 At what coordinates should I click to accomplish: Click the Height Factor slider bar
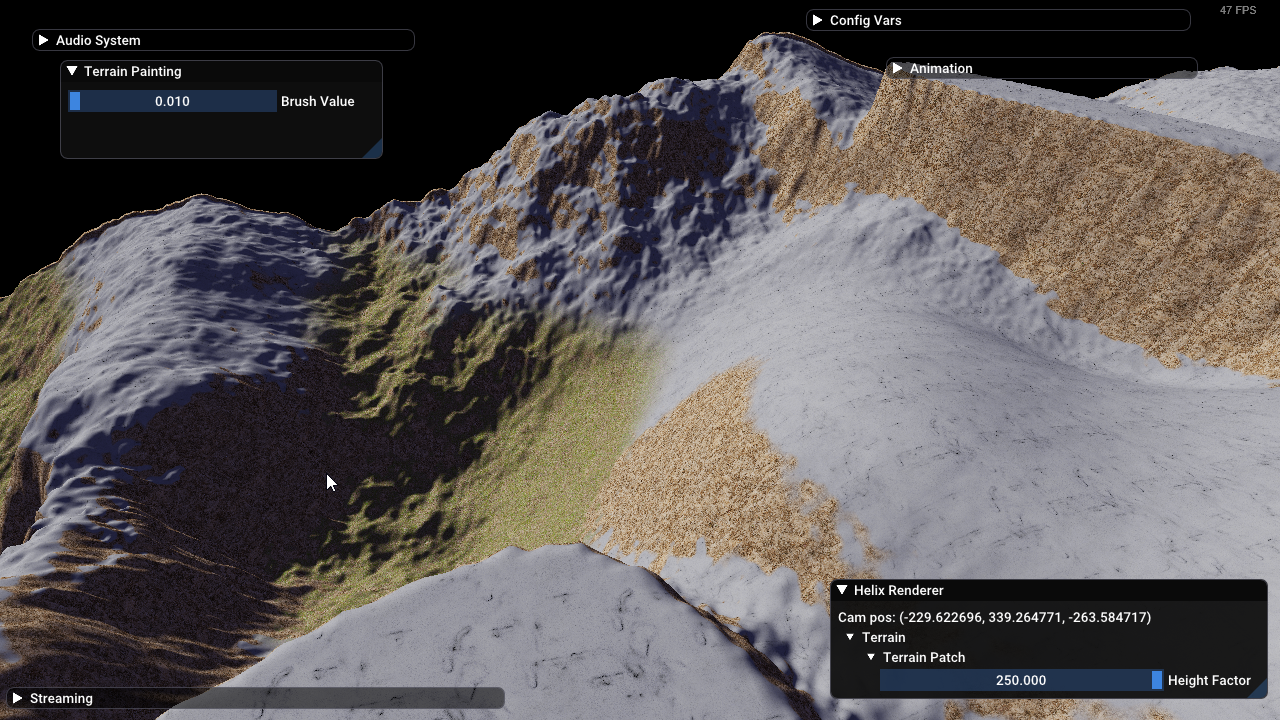[x=1020, y=680]
